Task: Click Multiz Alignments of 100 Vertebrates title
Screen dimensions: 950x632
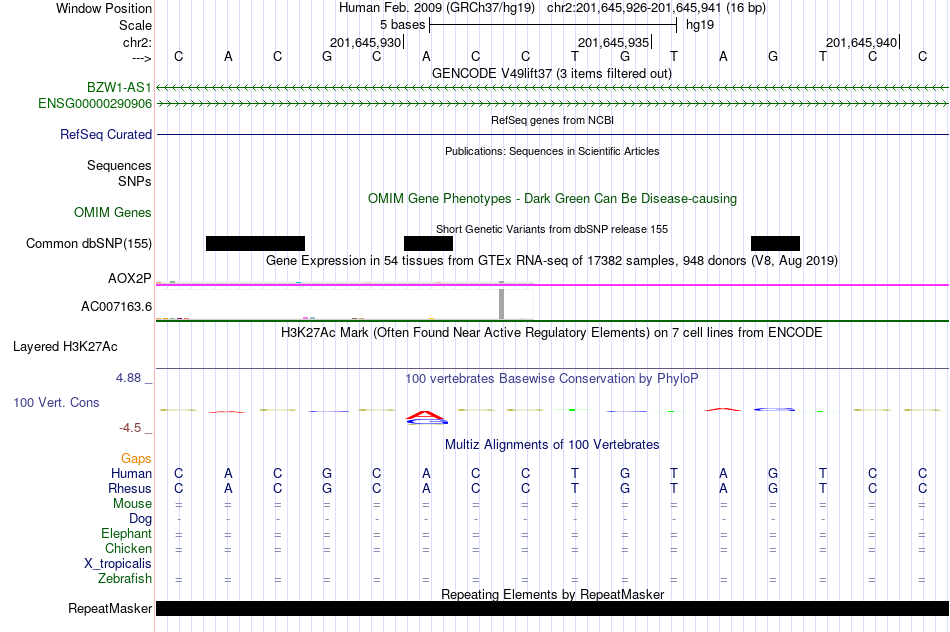Action: pyautogui.click(x=552, y=445)
